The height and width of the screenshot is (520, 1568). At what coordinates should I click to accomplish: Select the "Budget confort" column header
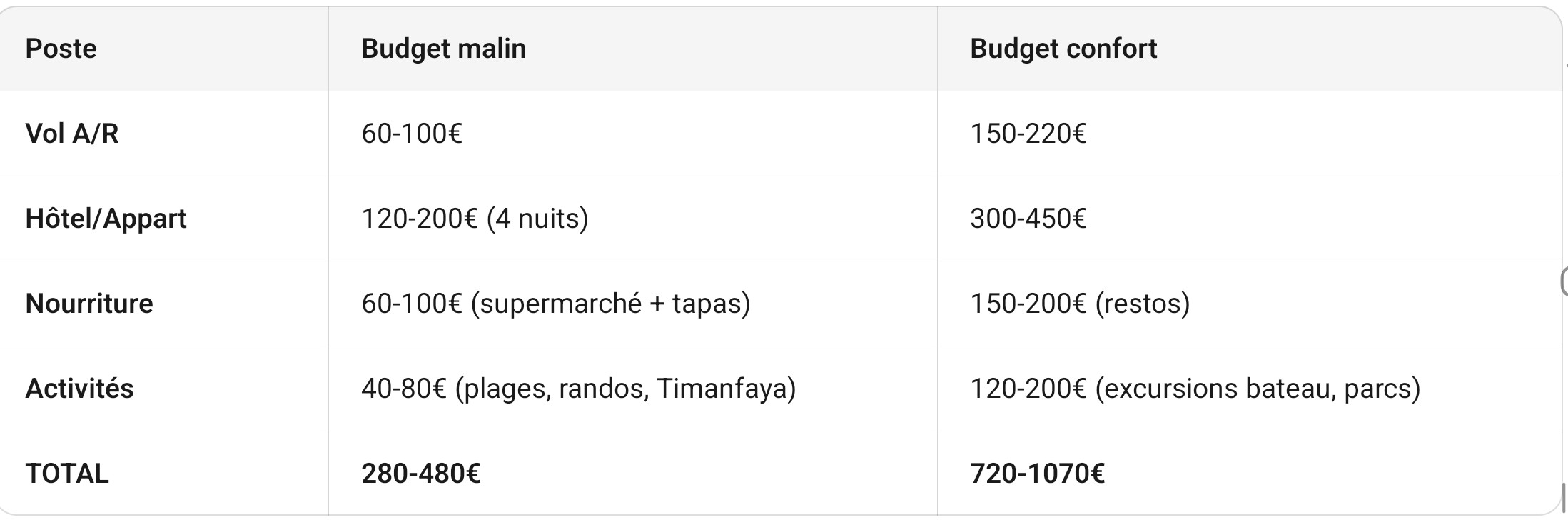click(x=1063, y=49)
